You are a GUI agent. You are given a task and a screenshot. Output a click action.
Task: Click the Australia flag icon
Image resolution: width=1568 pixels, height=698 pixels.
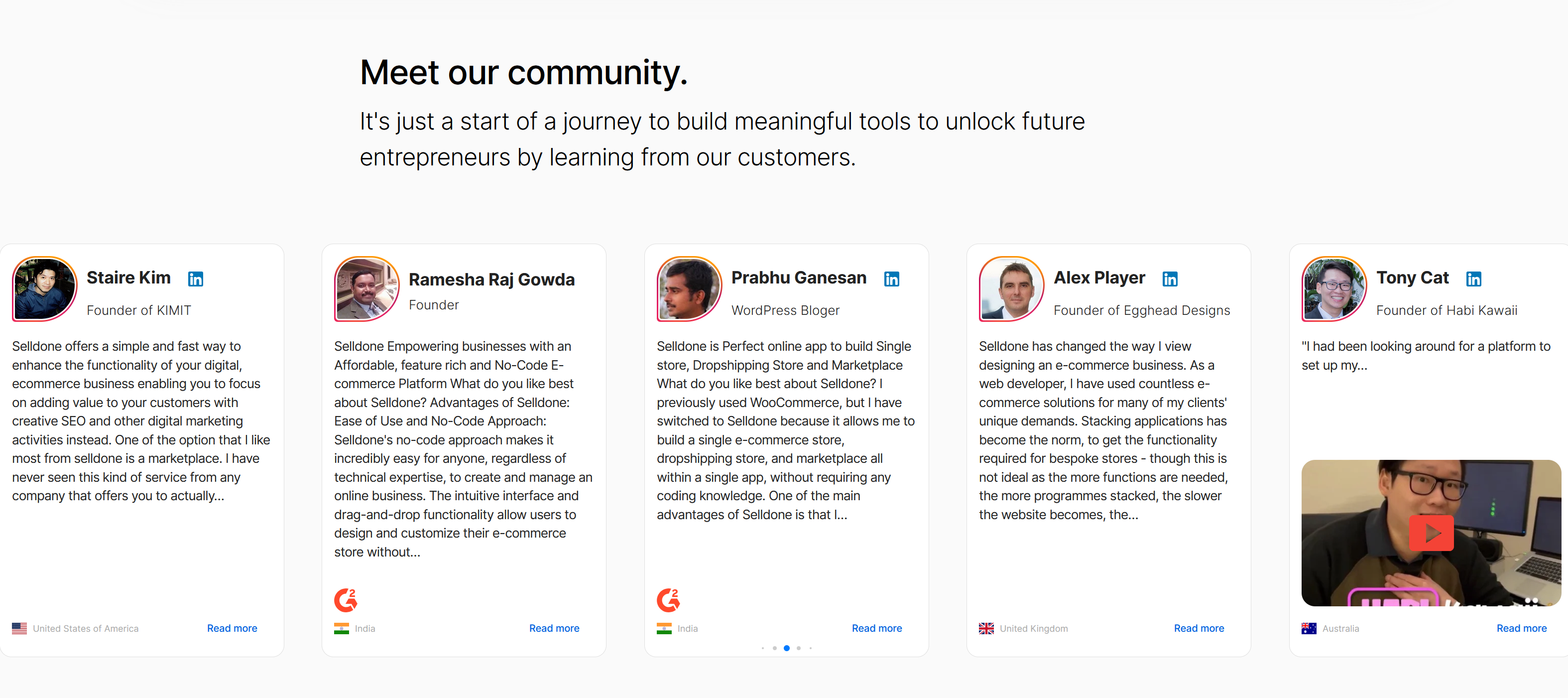pyautogui.click(x=1309, y=629)
